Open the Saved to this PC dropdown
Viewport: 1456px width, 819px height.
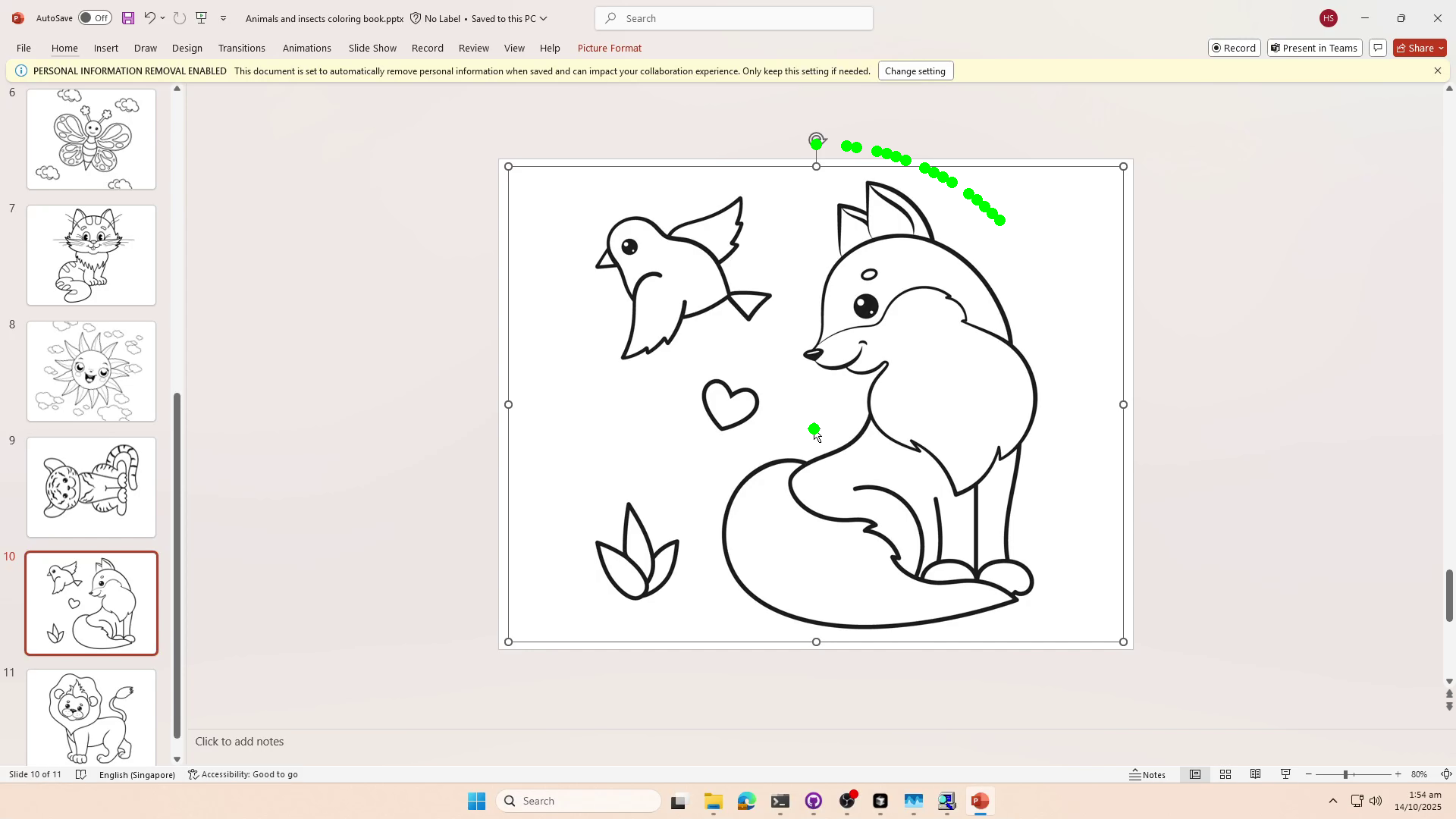[543, 18]
